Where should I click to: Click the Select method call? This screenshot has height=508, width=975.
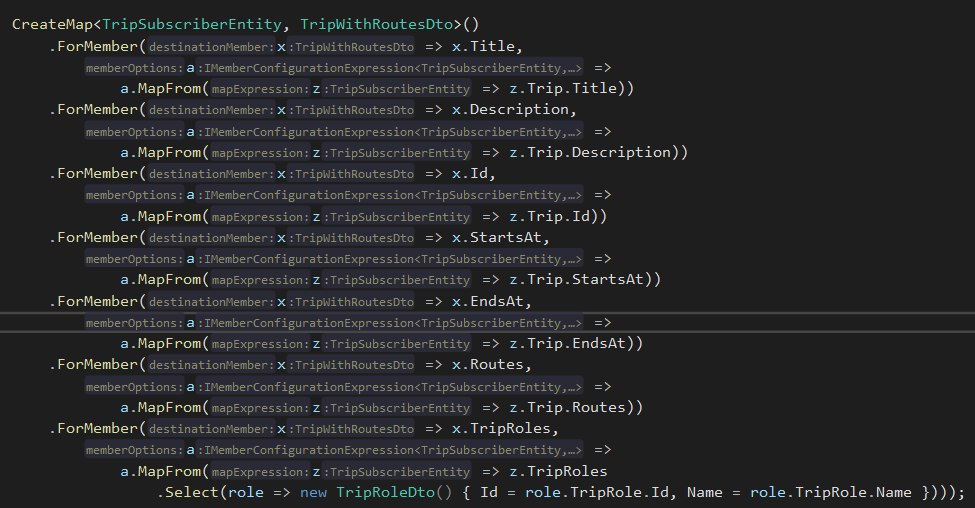[192, 492]
